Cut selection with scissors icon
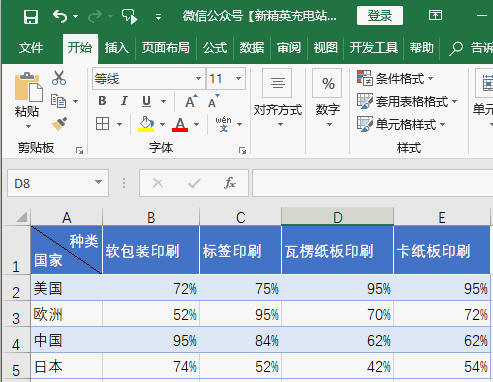493x382 pixels. coord(59,78)
